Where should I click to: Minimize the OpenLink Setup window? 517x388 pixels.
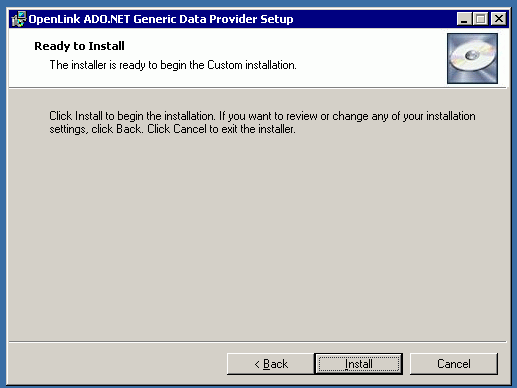coord(464,19)
